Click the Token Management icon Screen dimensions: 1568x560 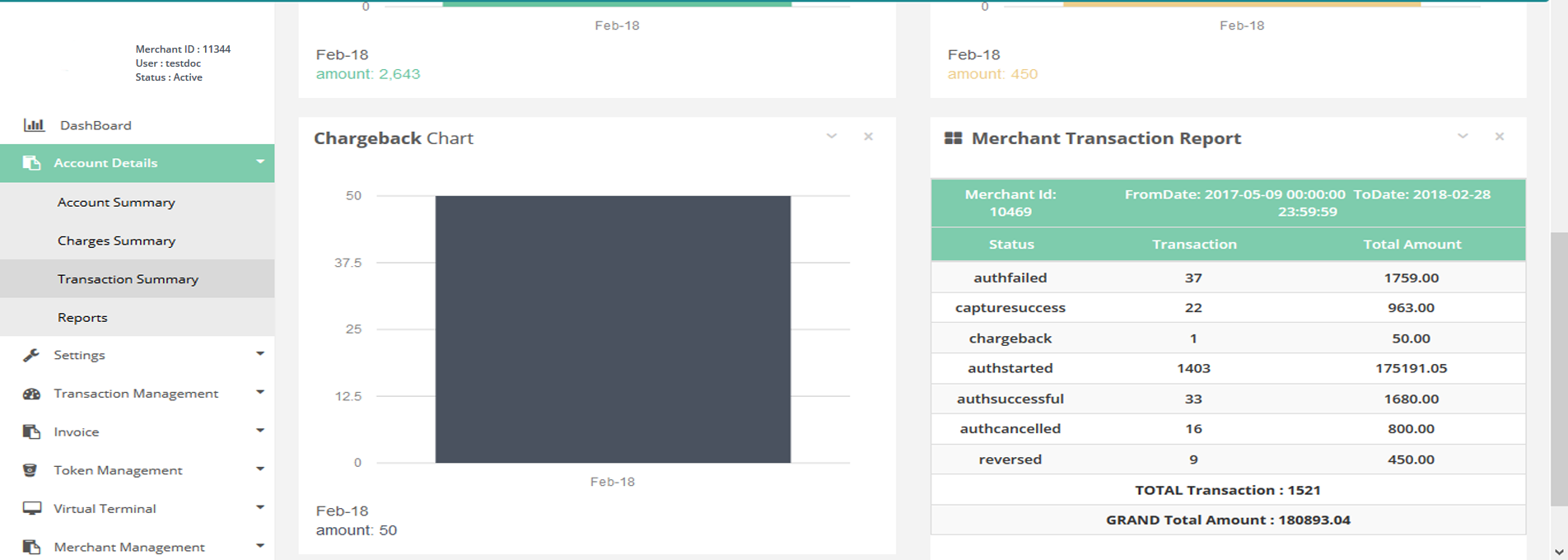pos(30,470)
